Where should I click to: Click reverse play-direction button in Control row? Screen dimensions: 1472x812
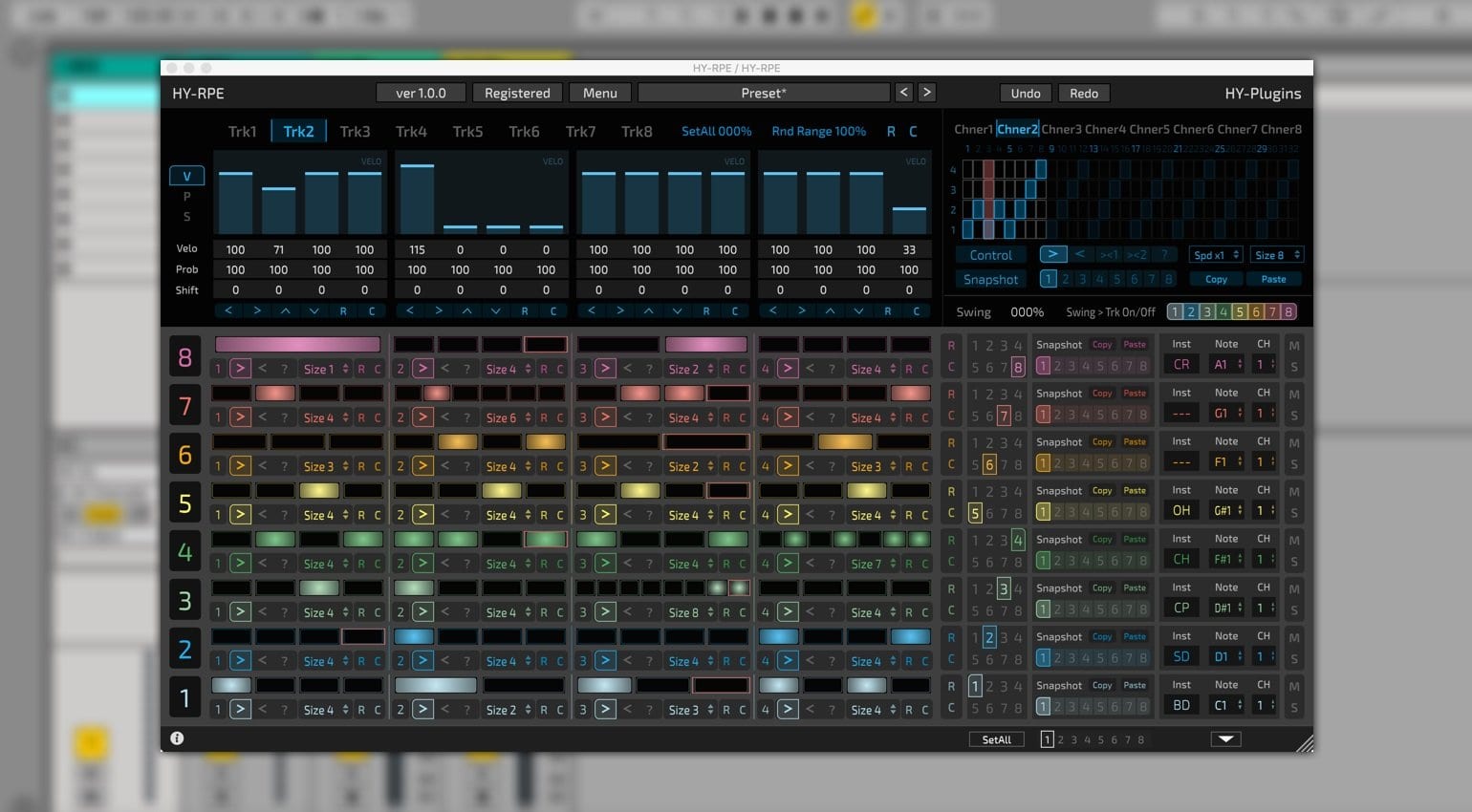(x=1080, y=254)
